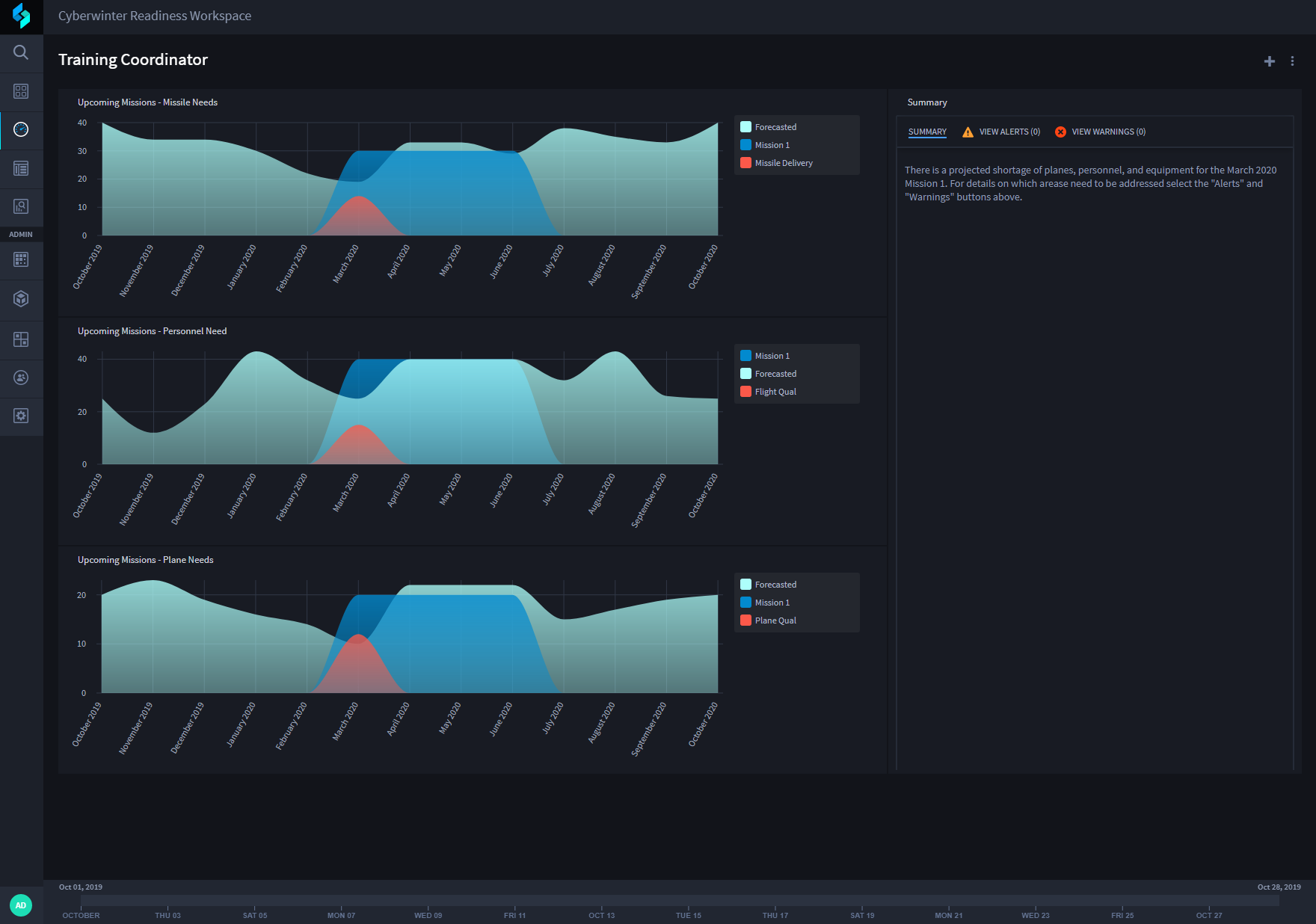Toggle Missile Delivery legend entry
This screenshot has width=1316, height=924.
click(776, 163)
